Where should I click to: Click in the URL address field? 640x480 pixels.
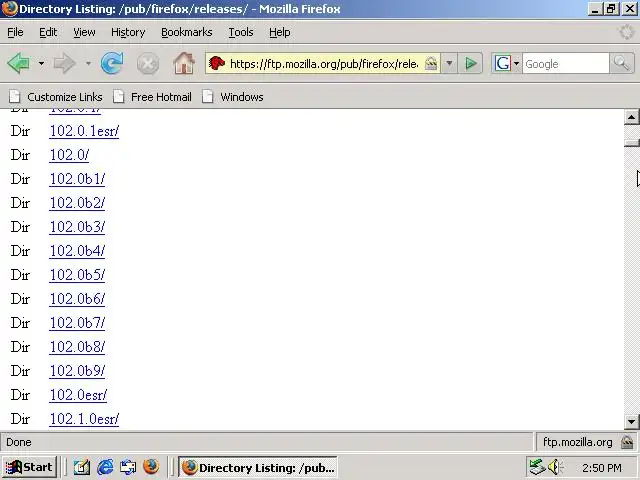(x=324, y=64)
